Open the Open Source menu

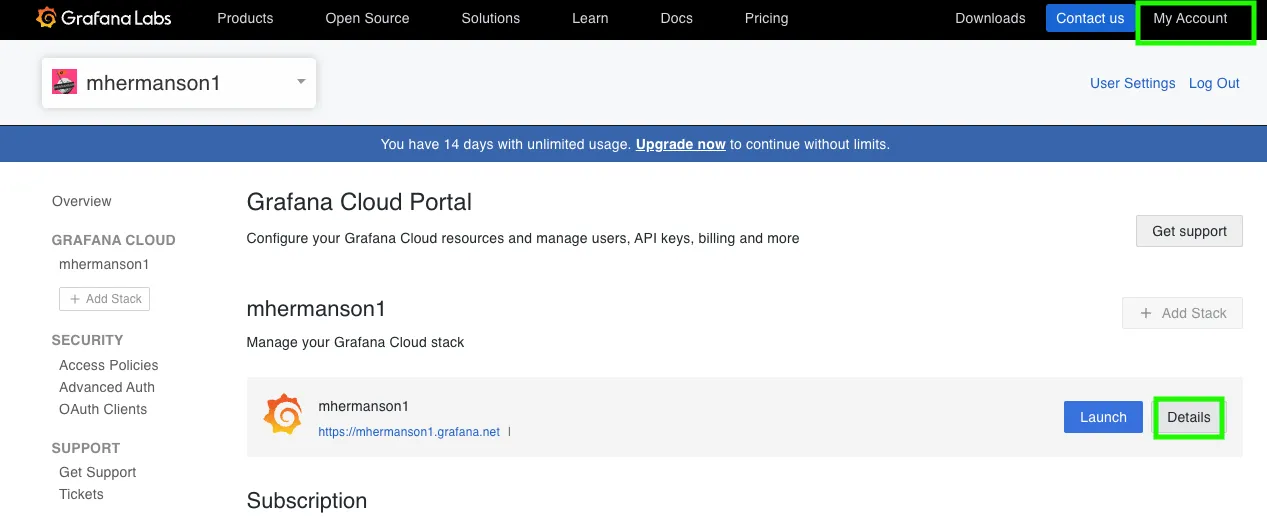pos(367,18)
